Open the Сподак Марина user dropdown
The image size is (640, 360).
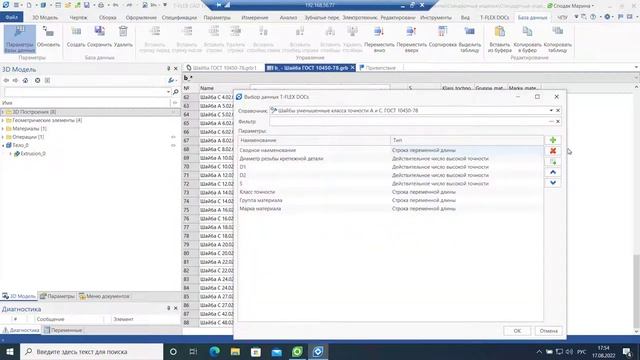point(571,6)
